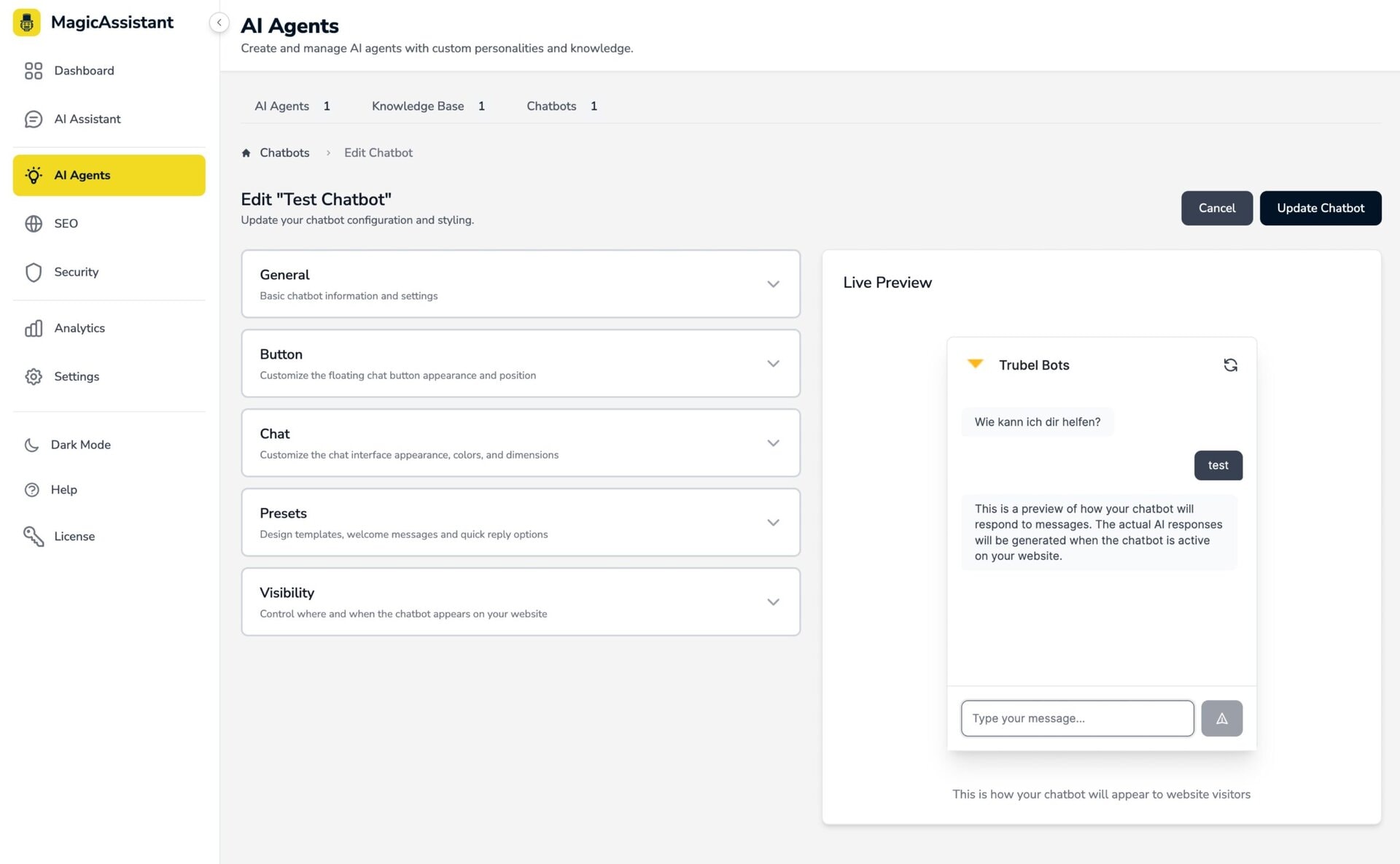This screenshot has height=864, width=1400.
Task: Click the MagicAssistant robot logo icon
Action: pos(26,22)
